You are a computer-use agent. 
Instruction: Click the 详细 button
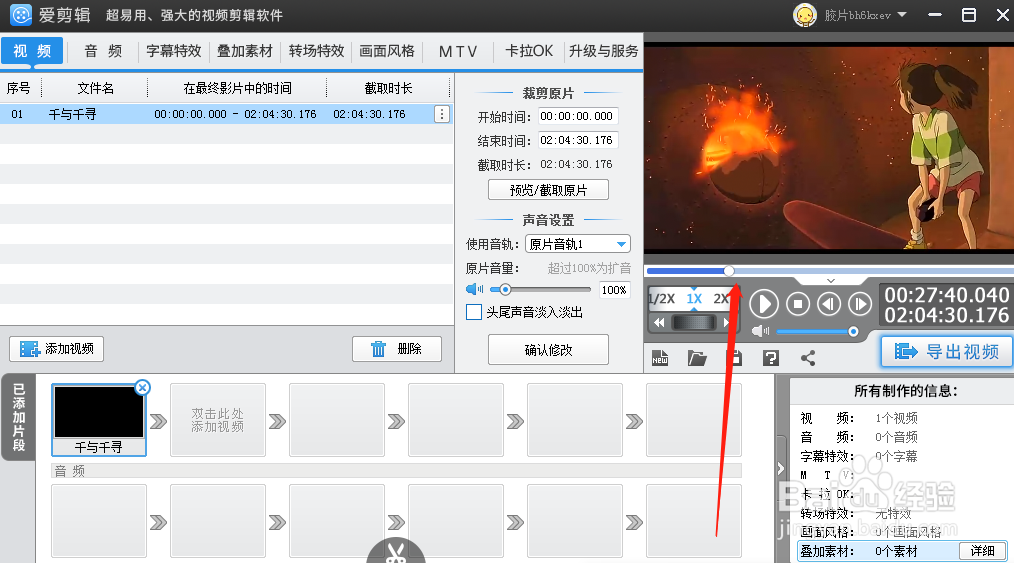[x=982, y=551]
